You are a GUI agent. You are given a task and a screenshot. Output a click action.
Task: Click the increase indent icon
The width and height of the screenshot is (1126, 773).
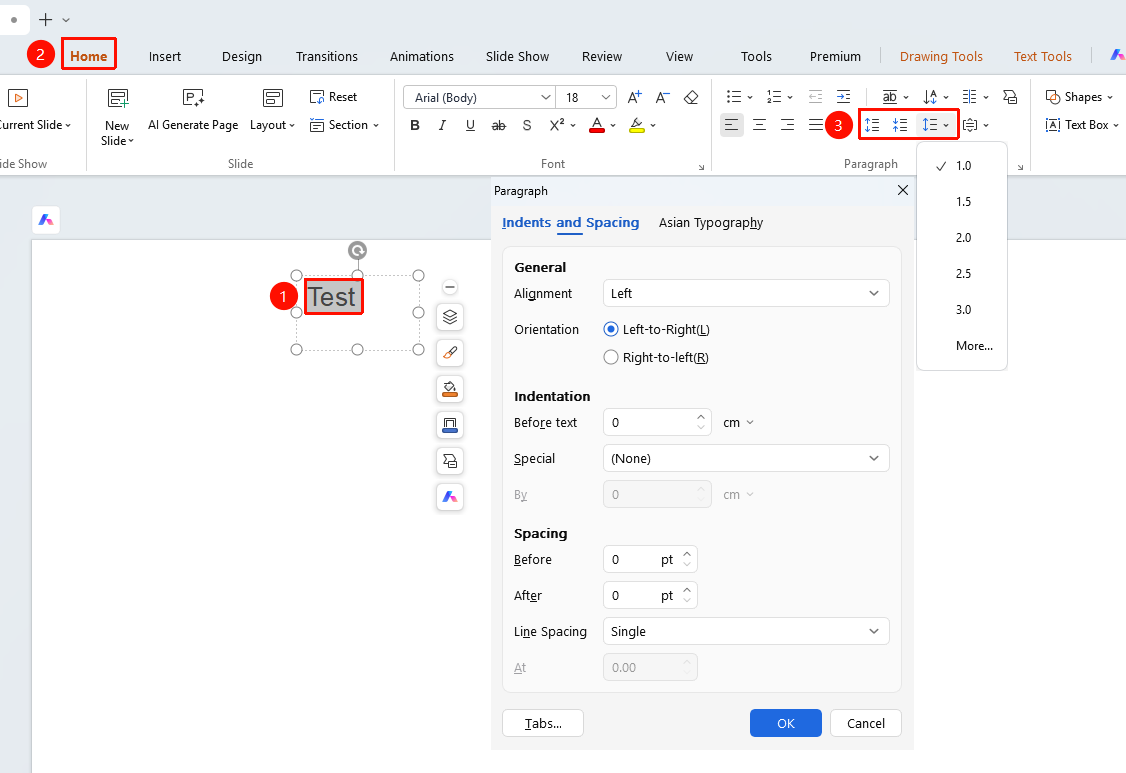click(844, 97)
